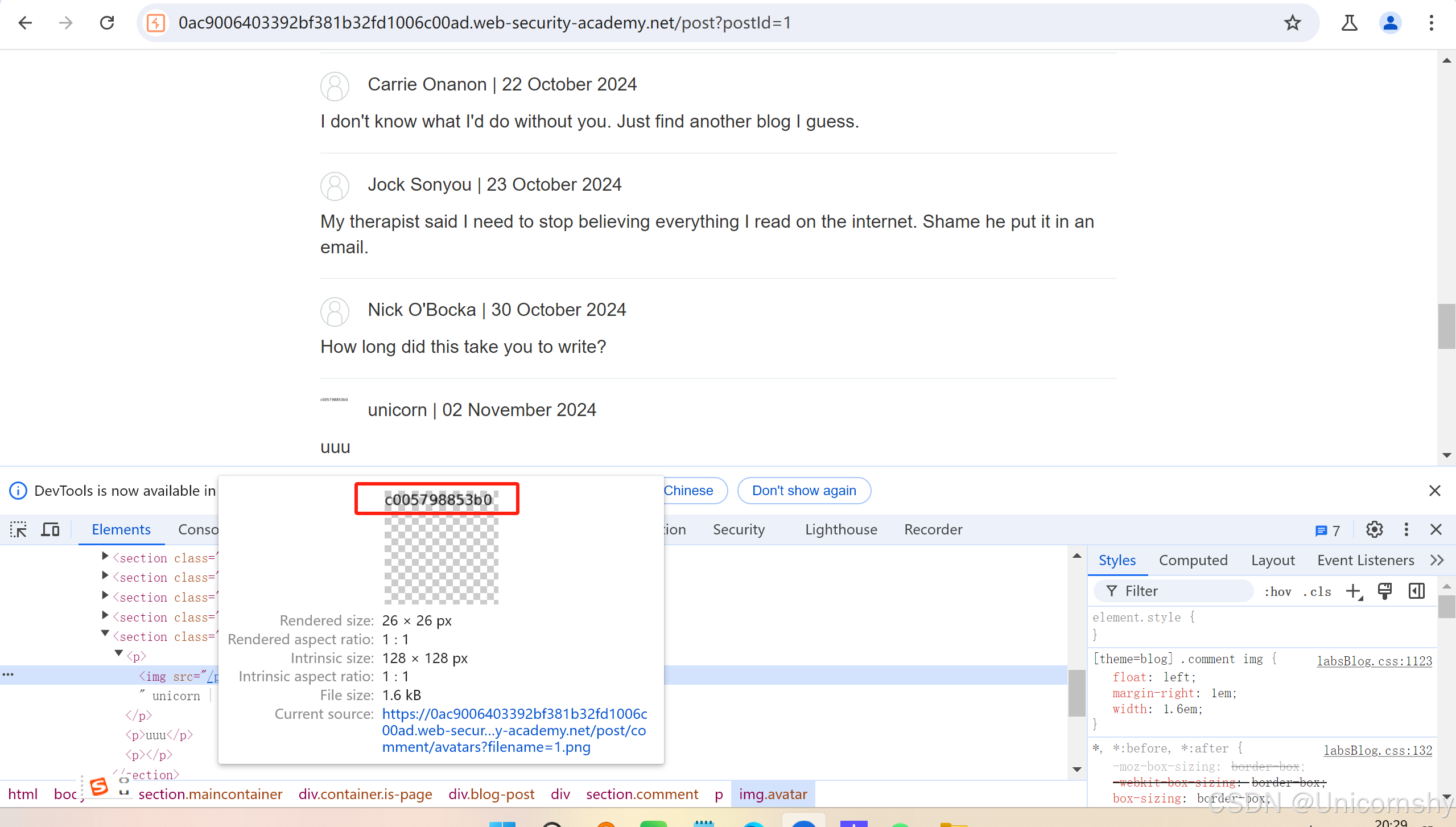The image size is (1456, 827).
Task: Open DevTools three-dot customize menu
Action: [1406, 530]
